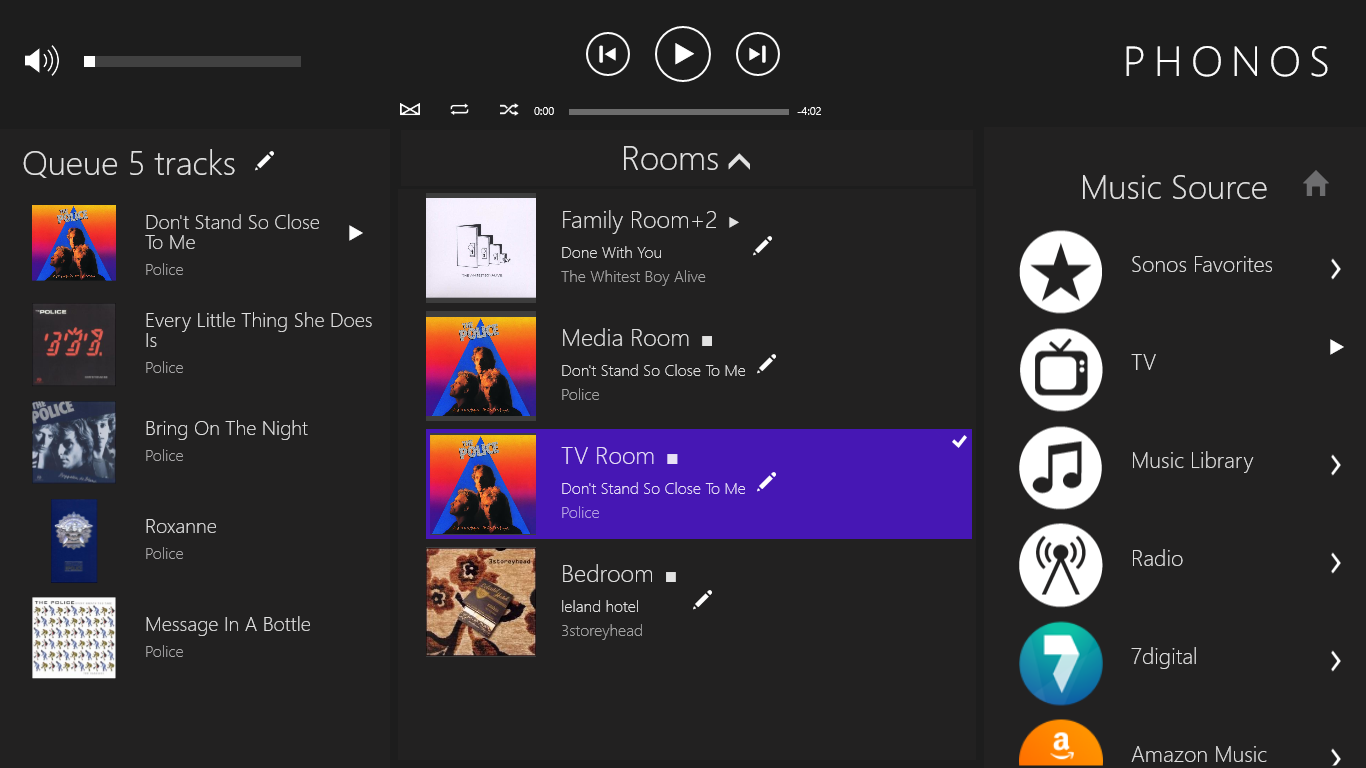Image resolution: width=1366 pixels, height=768 pixels.
Task: Click the Roxanne album cover
Action: click(74, 541)
